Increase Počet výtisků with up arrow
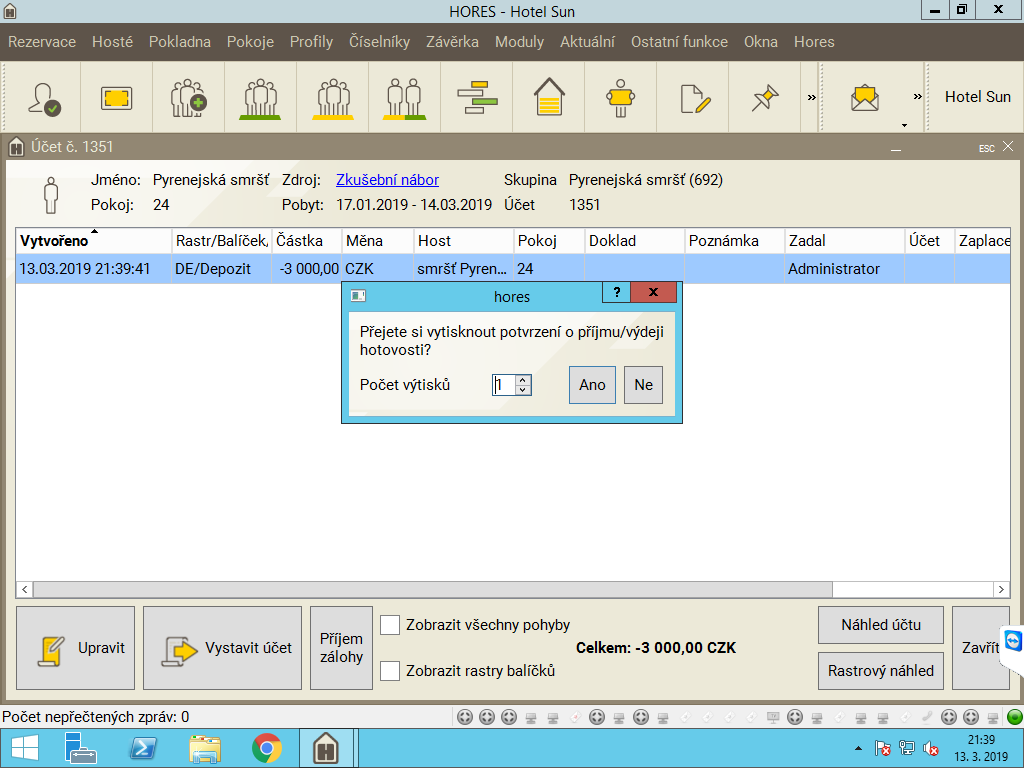 pos(523,380)
